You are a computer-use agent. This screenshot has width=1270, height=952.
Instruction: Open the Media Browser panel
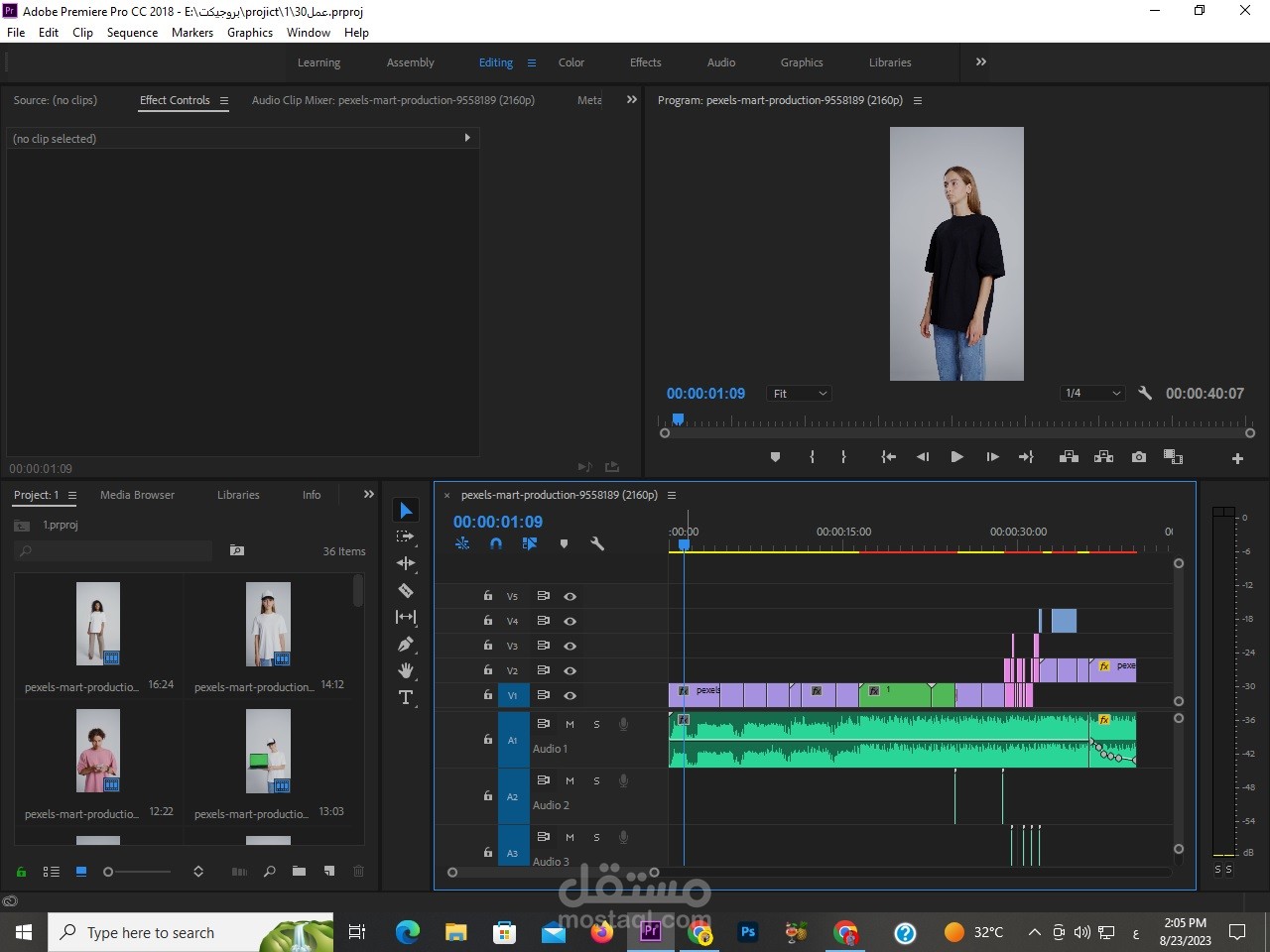click(x=137, y=495)
